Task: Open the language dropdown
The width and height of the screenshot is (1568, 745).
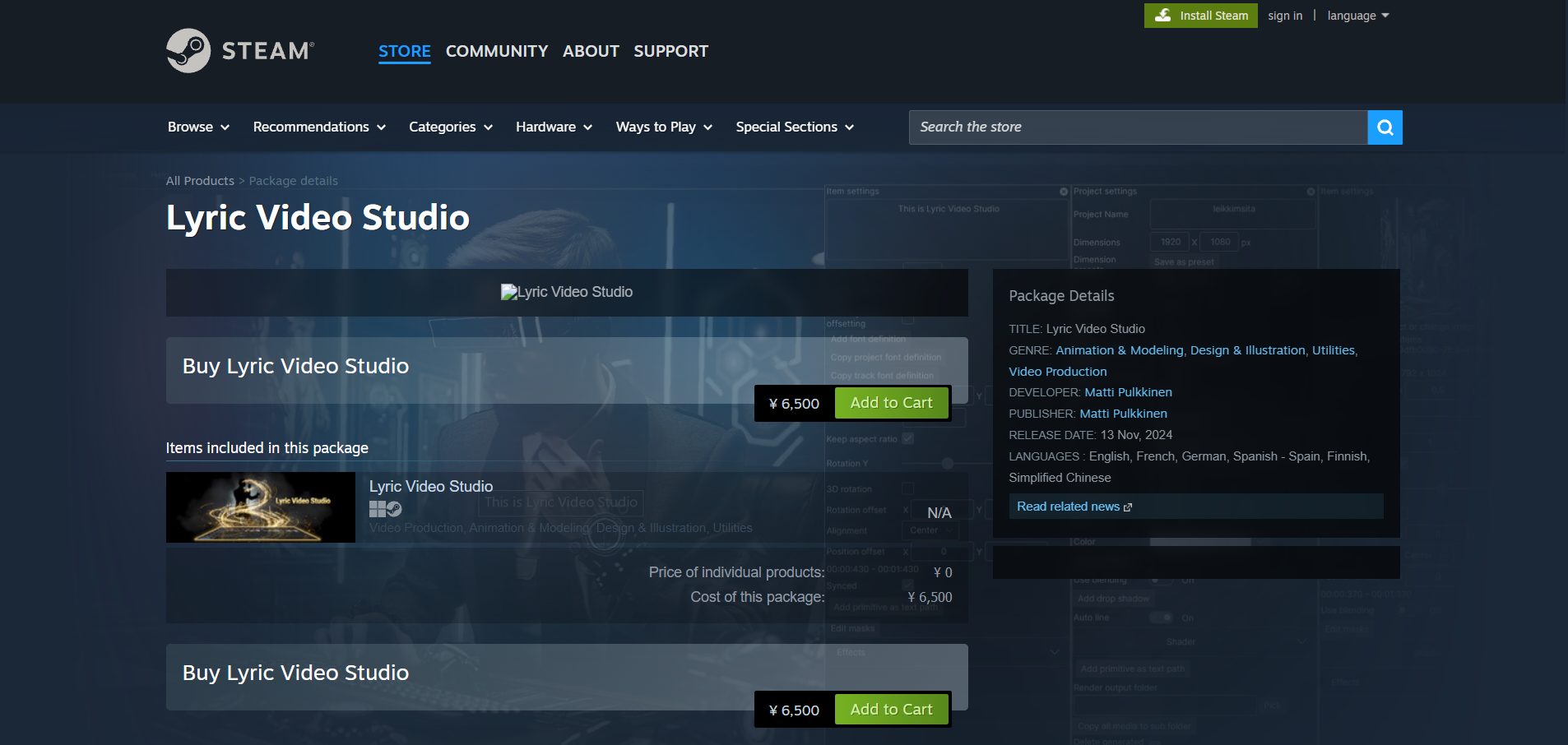Action: (x=1358, y=16)
